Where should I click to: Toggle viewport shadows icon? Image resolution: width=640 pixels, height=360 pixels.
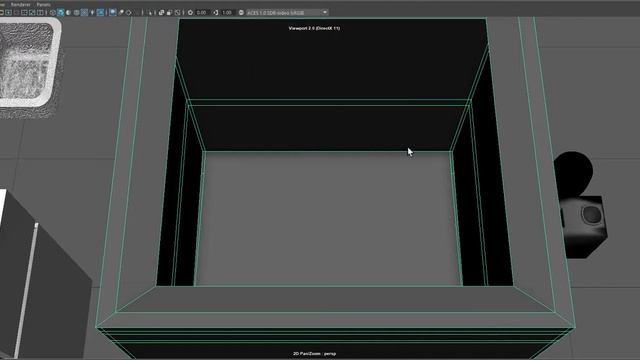[100, 13]
